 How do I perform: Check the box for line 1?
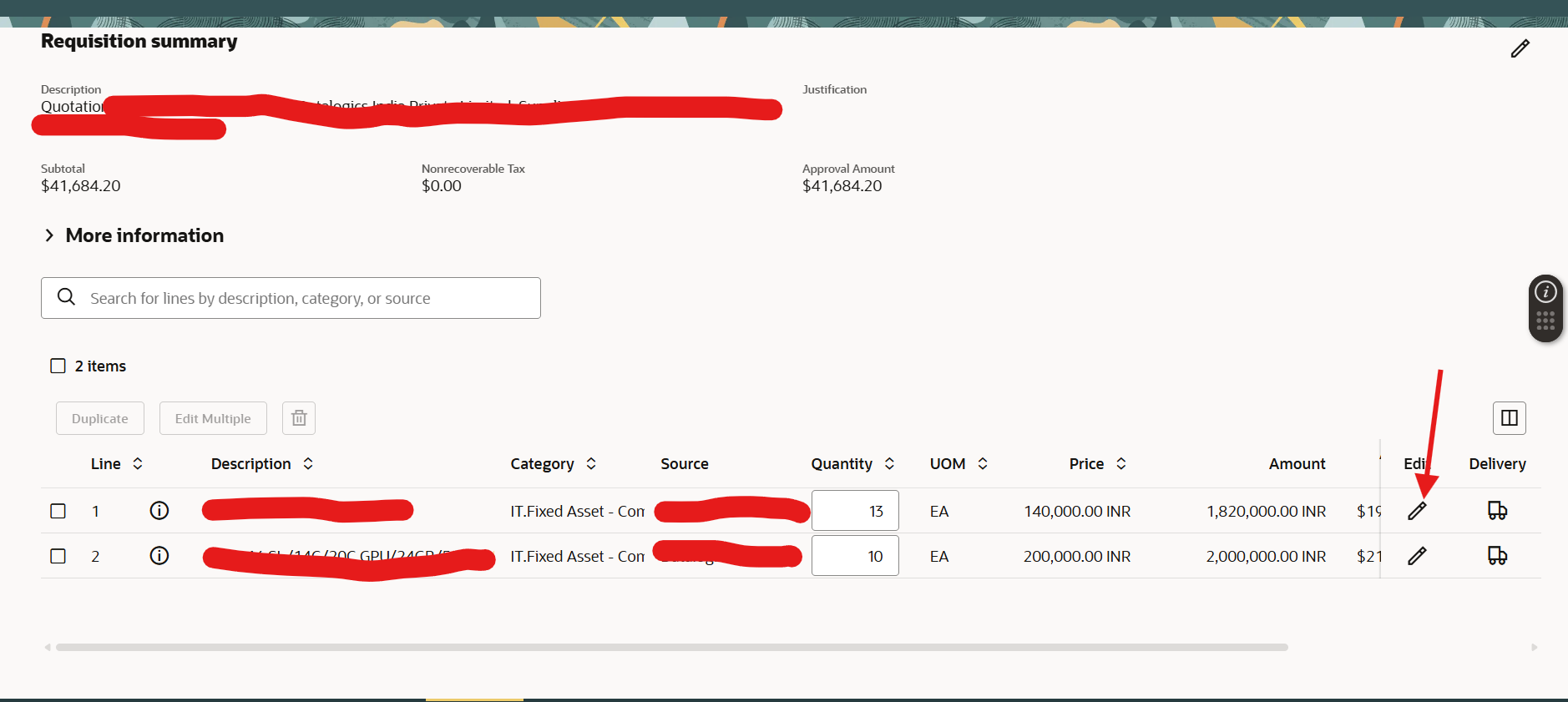(58, 511)
